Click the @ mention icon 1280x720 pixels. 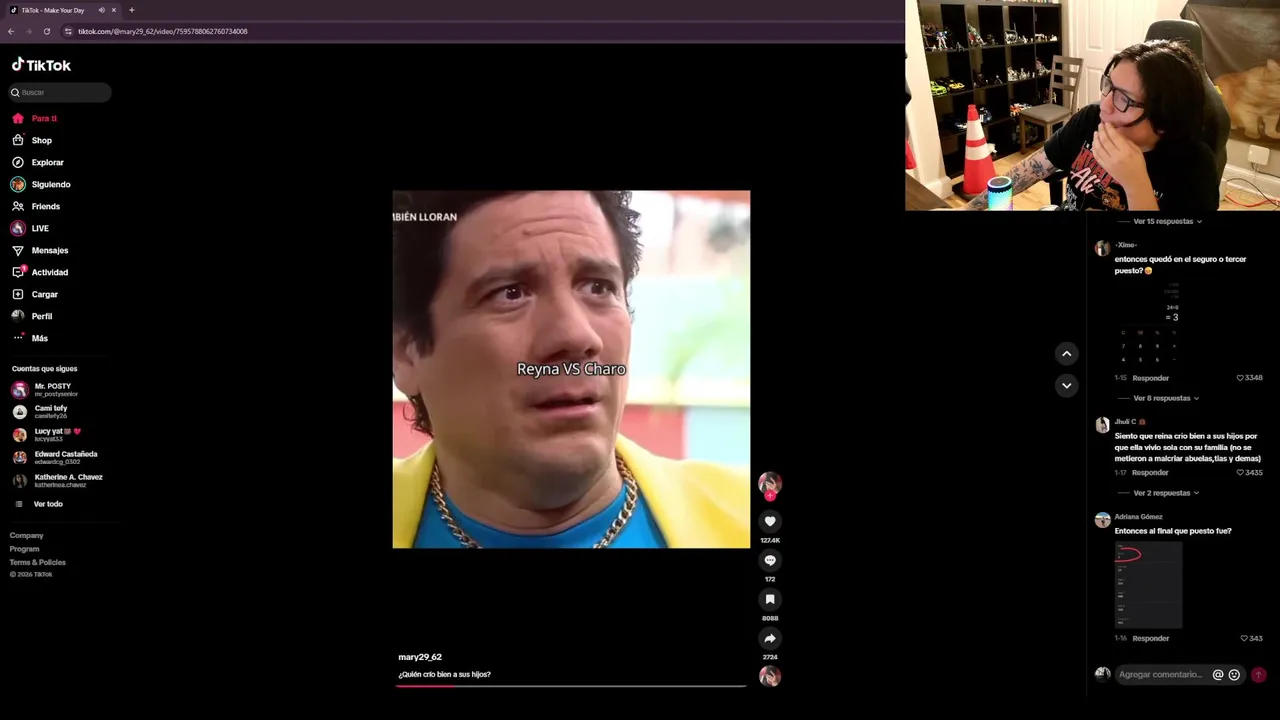click(x=1218, y=675)
